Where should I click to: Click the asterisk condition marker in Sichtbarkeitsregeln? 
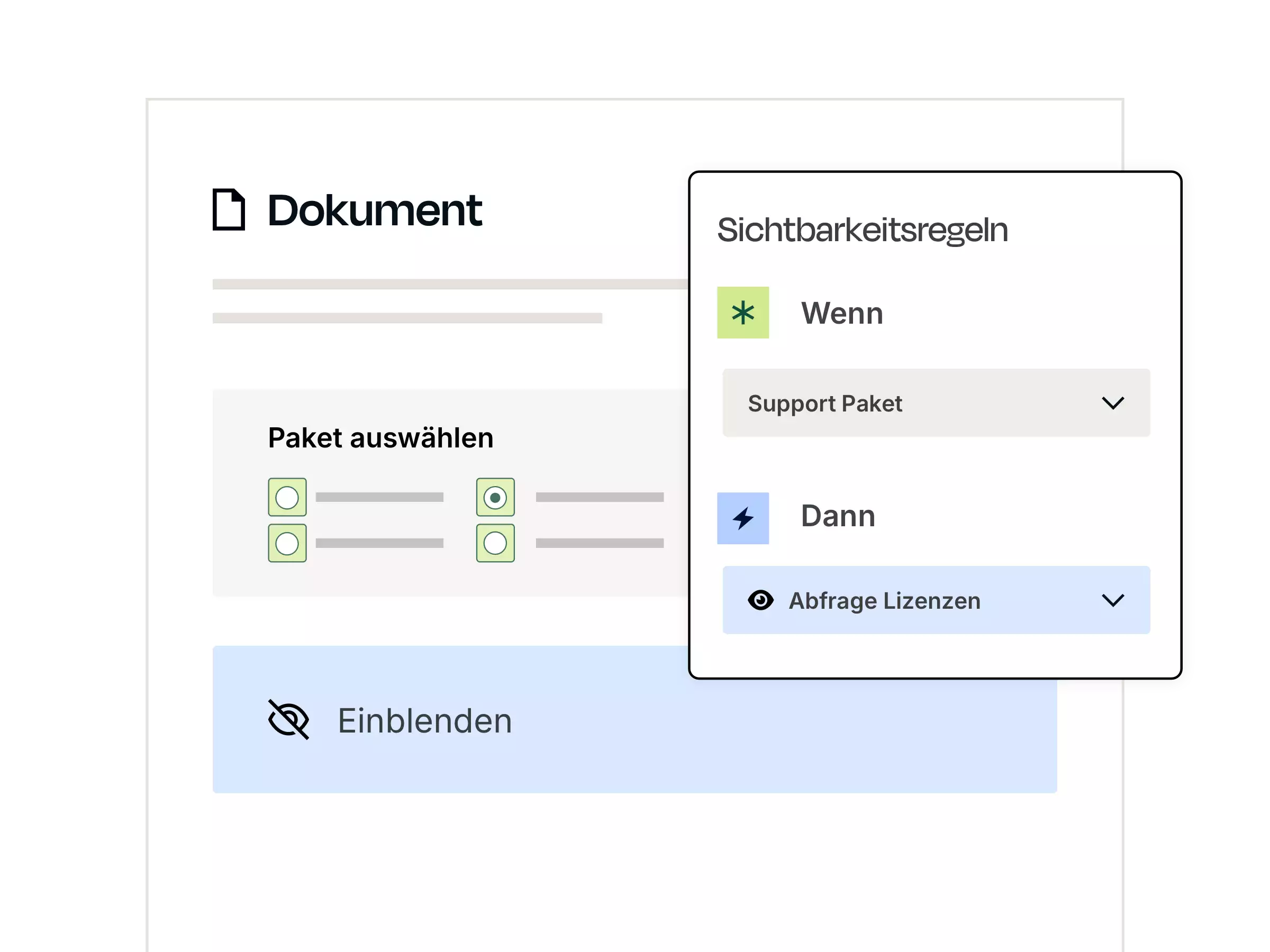[x=743, y=313]
